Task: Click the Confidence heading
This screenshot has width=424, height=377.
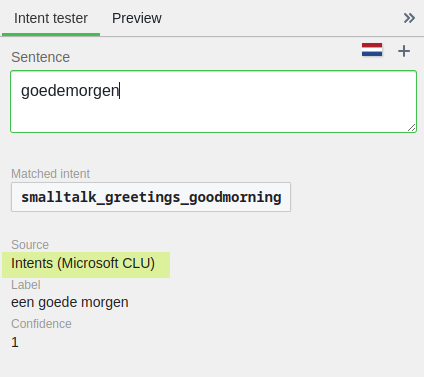Action: tap(41, 324)
